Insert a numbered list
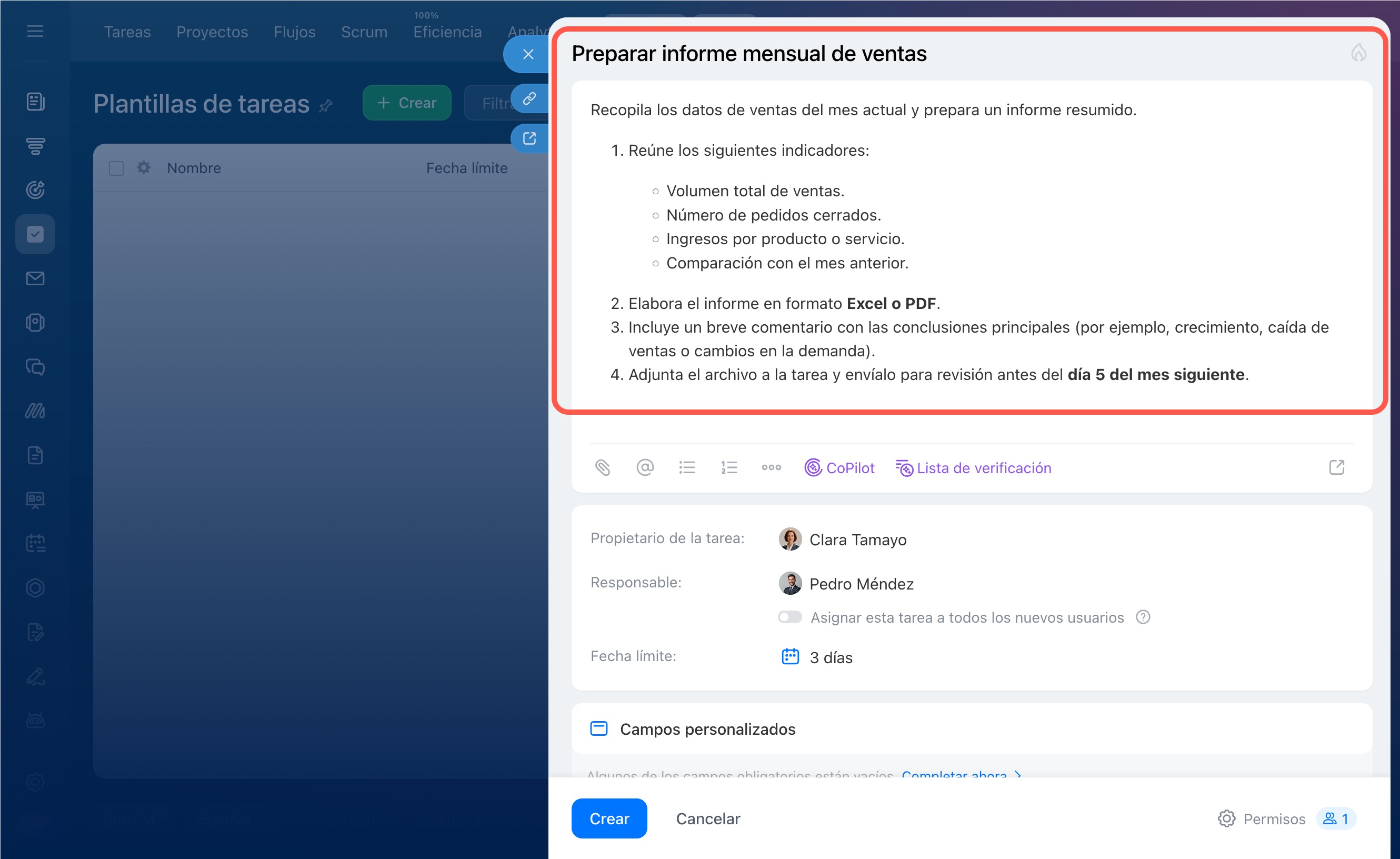This screenshot has width=1400, height=859. pos(729,467)
